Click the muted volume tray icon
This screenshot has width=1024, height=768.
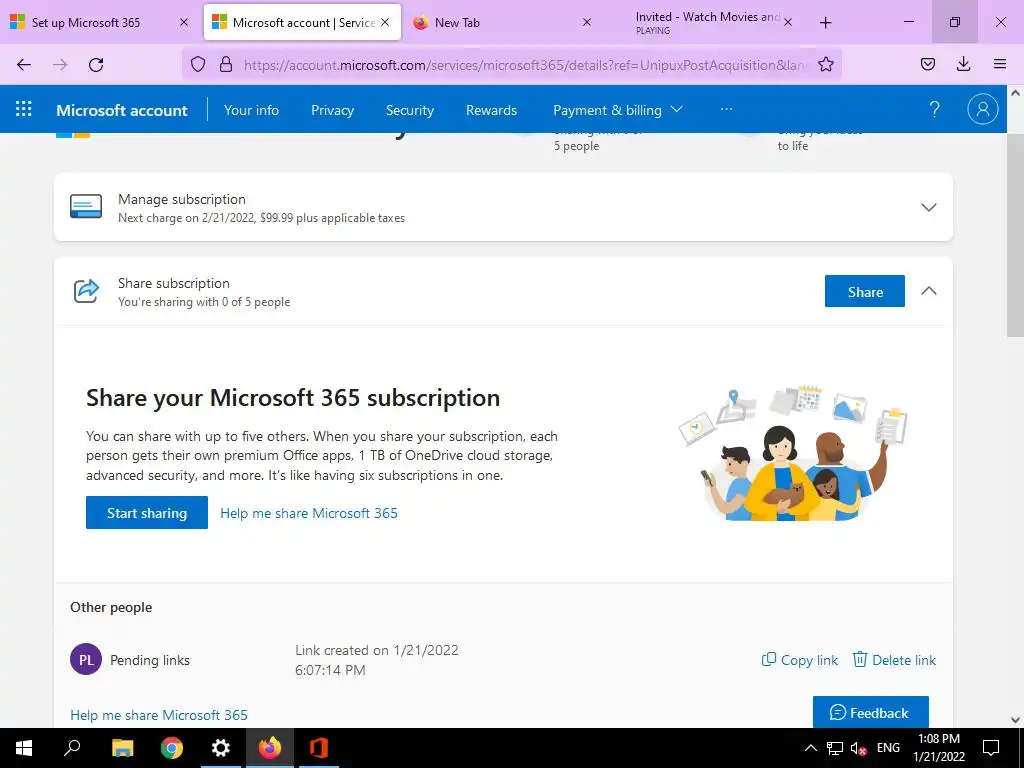tap(859, 748)
